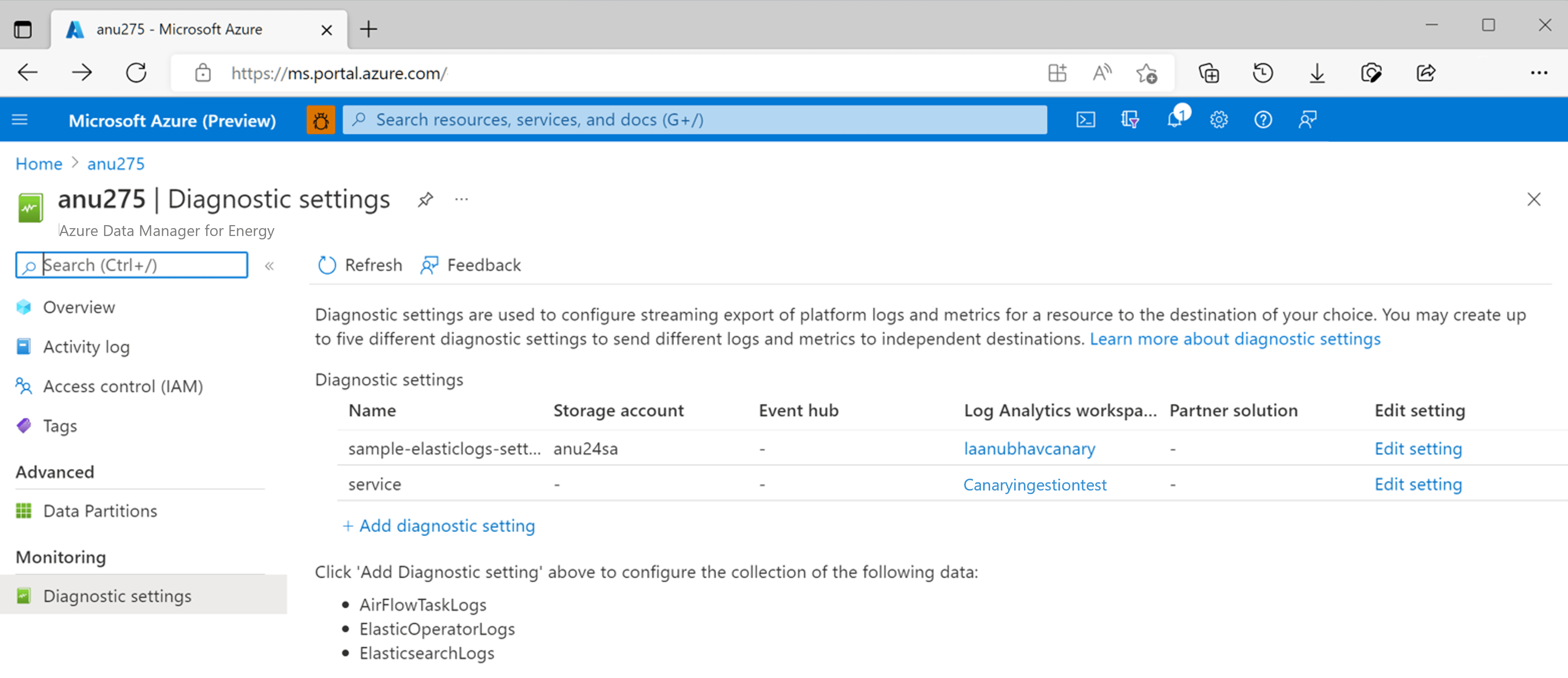Open Access control (IAM)
The width and height of the screenshot is (1568, 678).
tap(122, 386)
